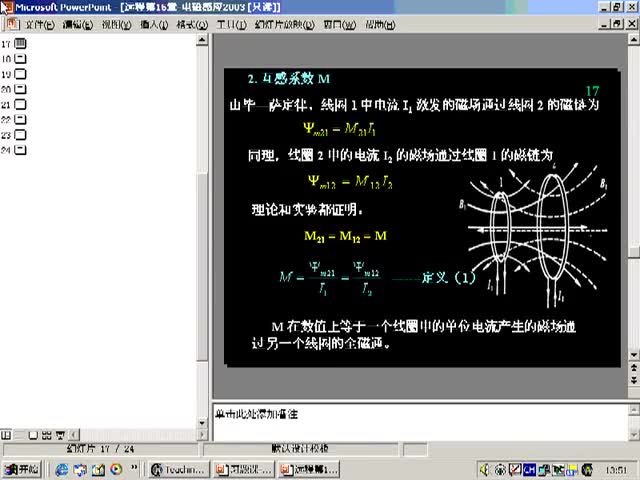Switch to active PowerPoint taskbar button

tap(309, 470)
